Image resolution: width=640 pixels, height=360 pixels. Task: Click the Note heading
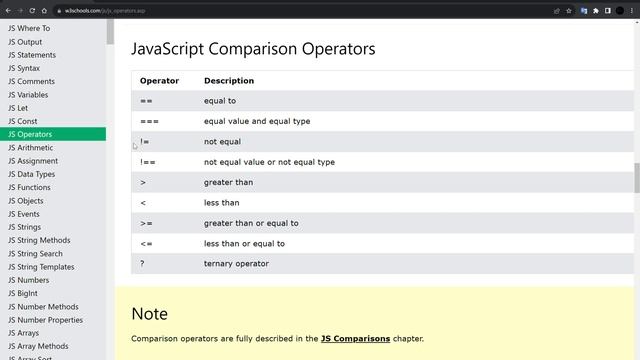pyautogui.click(x=149, y=314)
